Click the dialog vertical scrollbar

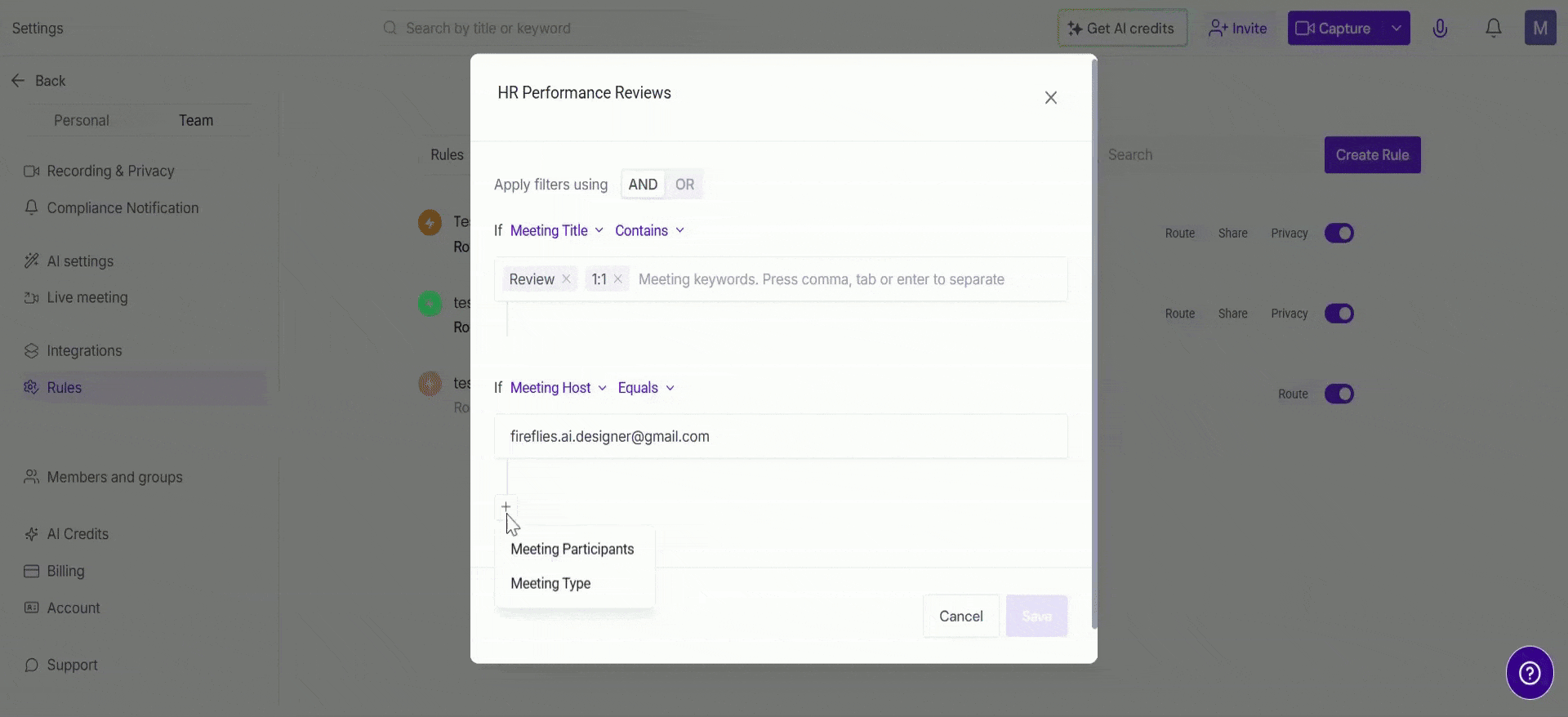tap(1094, 343)
